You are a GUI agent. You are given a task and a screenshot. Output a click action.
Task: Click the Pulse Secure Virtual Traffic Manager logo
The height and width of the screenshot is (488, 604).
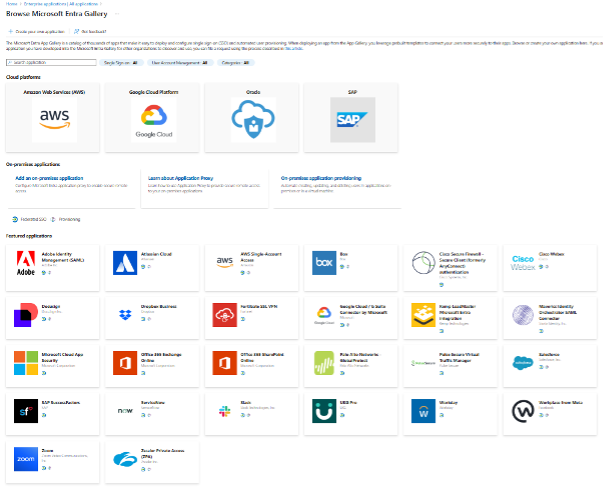point(423,363)
